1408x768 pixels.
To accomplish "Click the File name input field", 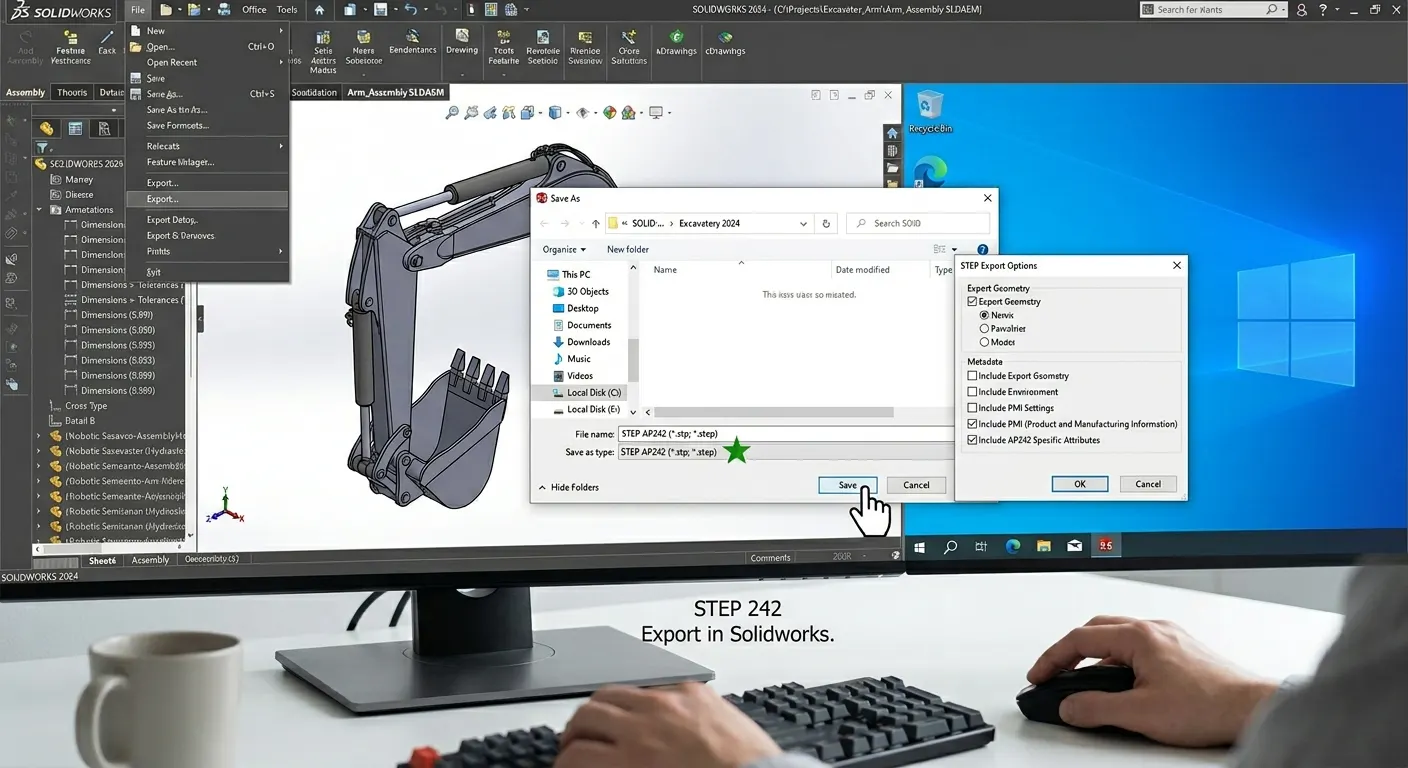I will [785, 434].
